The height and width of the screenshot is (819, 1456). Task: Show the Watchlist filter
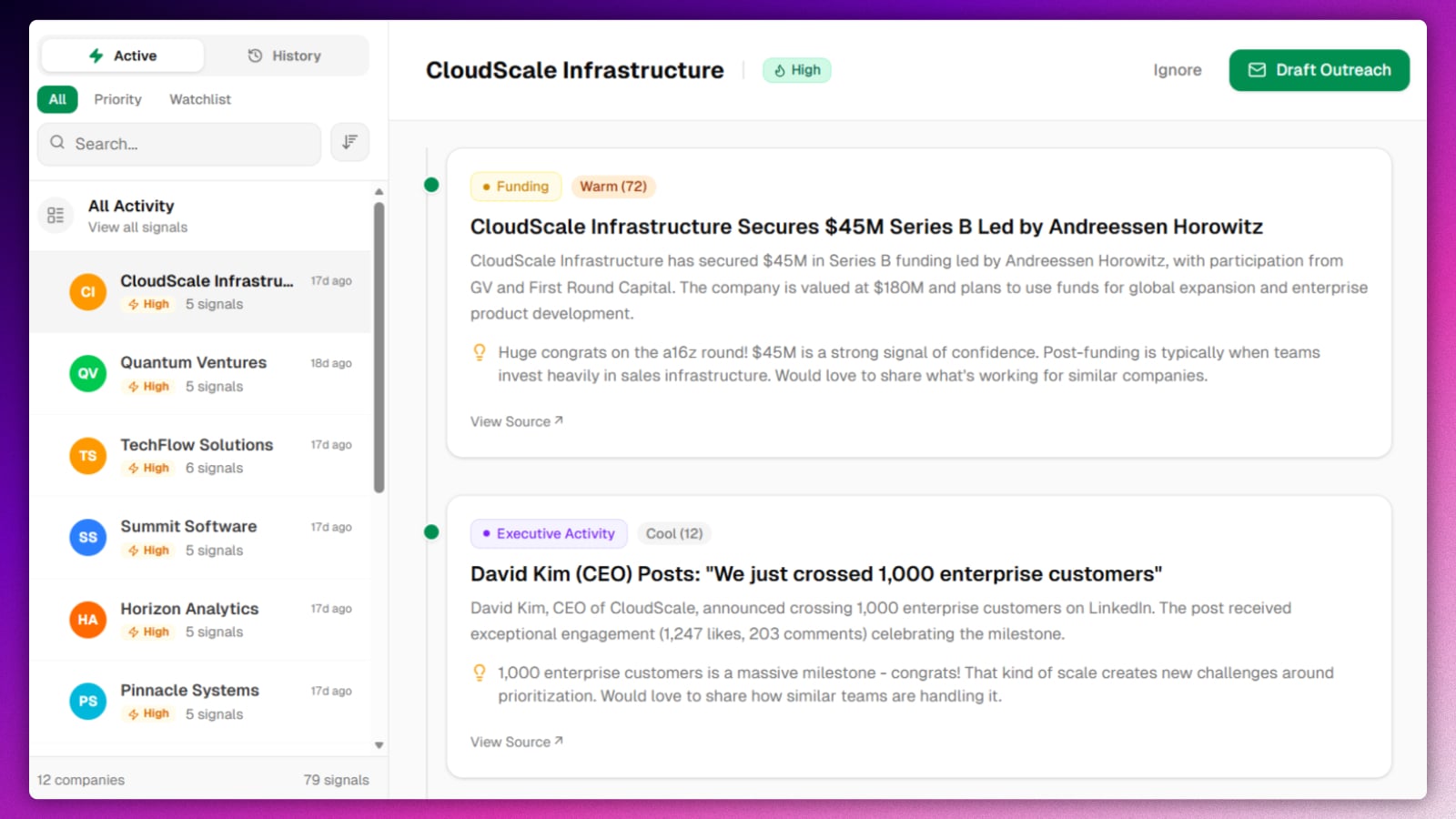pyautogui.click(x=200, y=99)
